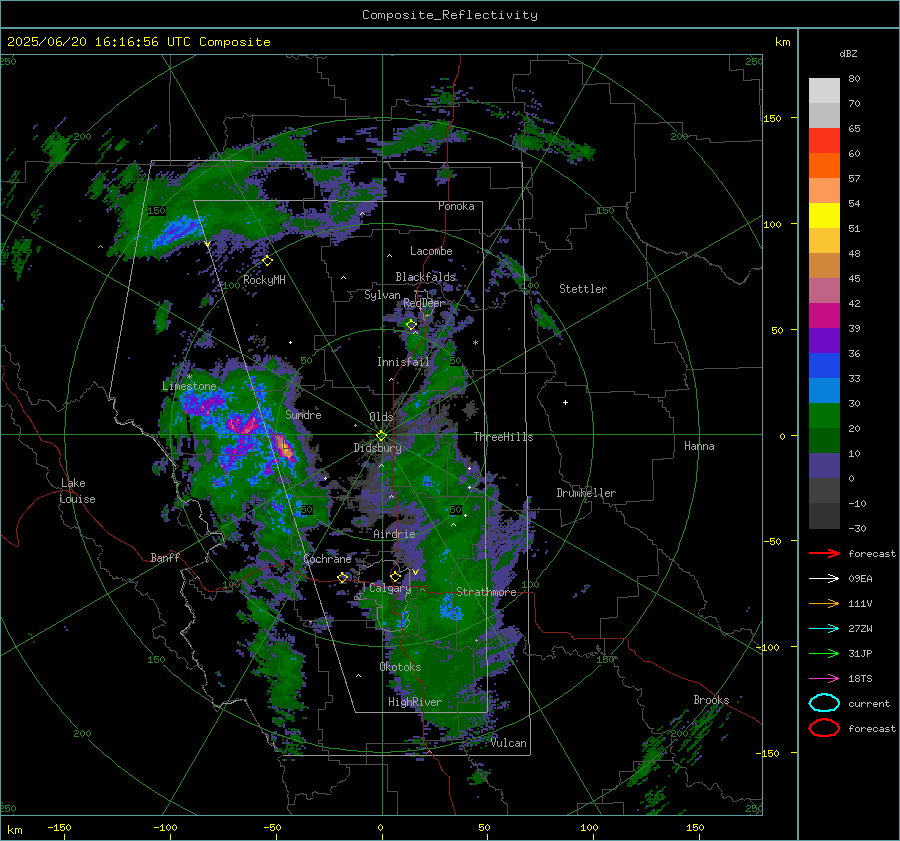
Task: Select the white 80 dBZ color swatch
Action: (x=824, y=90)
